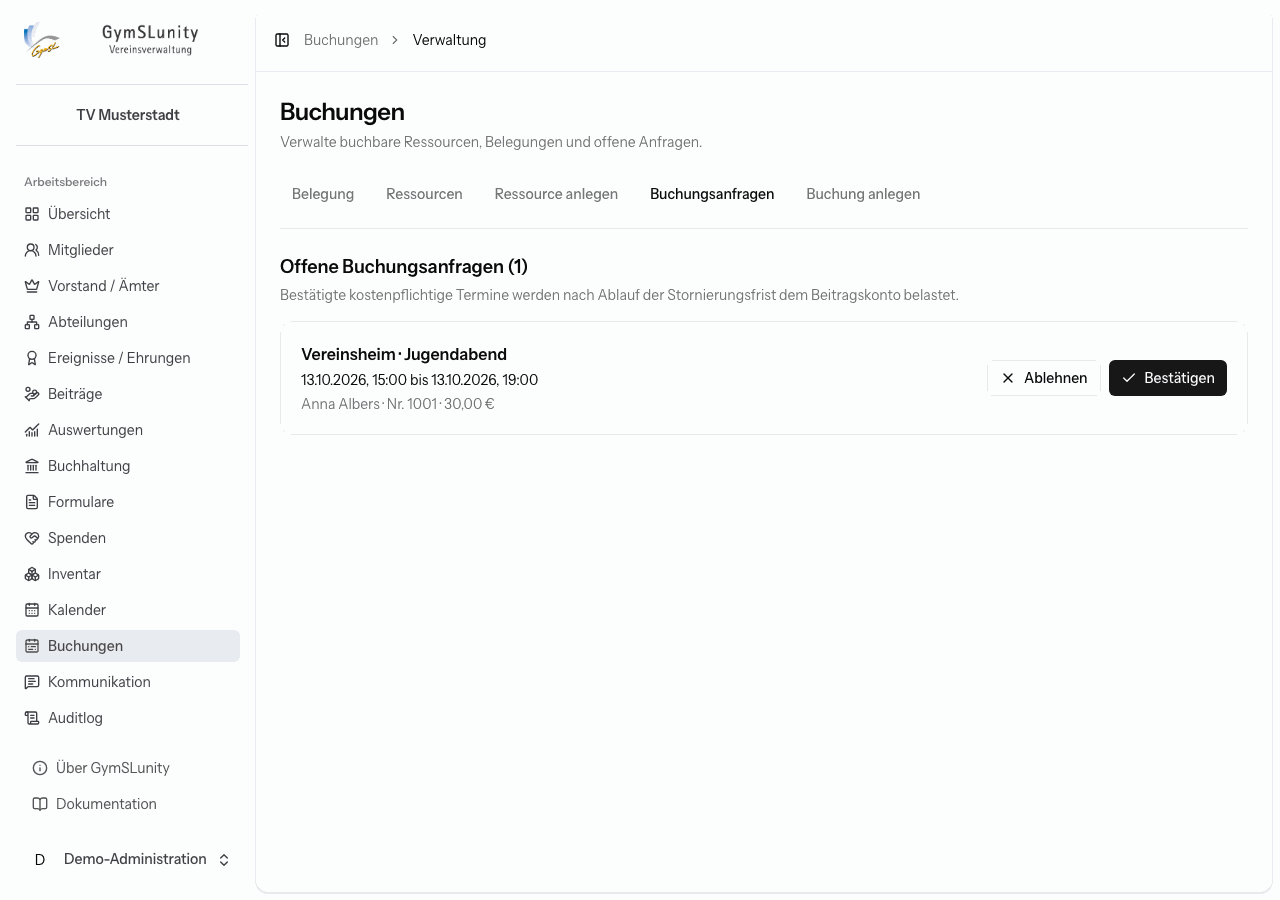The width and height of the screenshot is (1280, 900).
Task: Click the D avatar for Demo-Administration
Action: (40, 860)
